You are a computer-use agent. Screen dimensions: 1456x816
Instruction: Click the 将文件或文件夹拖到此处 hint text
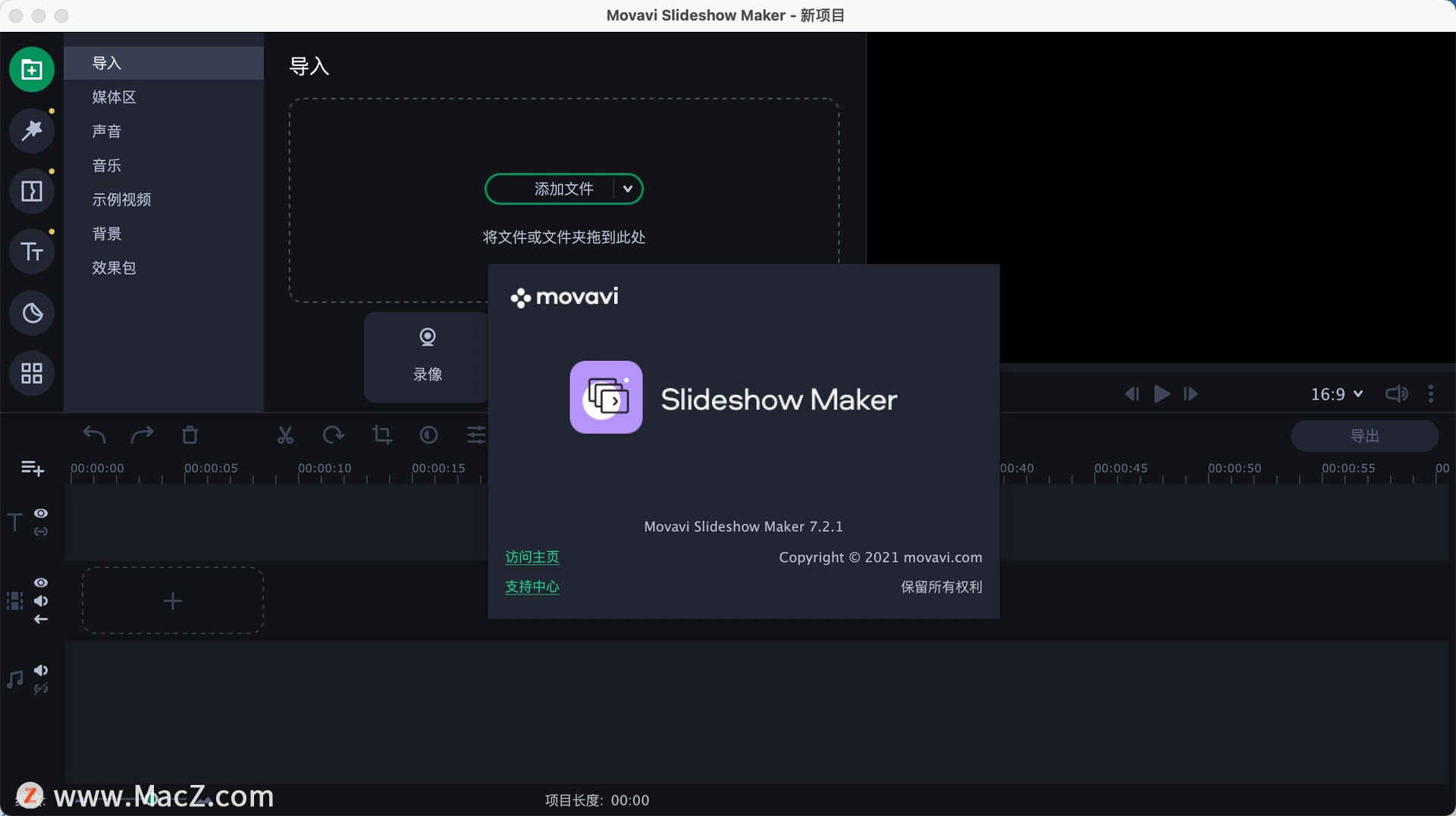click(x=563, y=237)
